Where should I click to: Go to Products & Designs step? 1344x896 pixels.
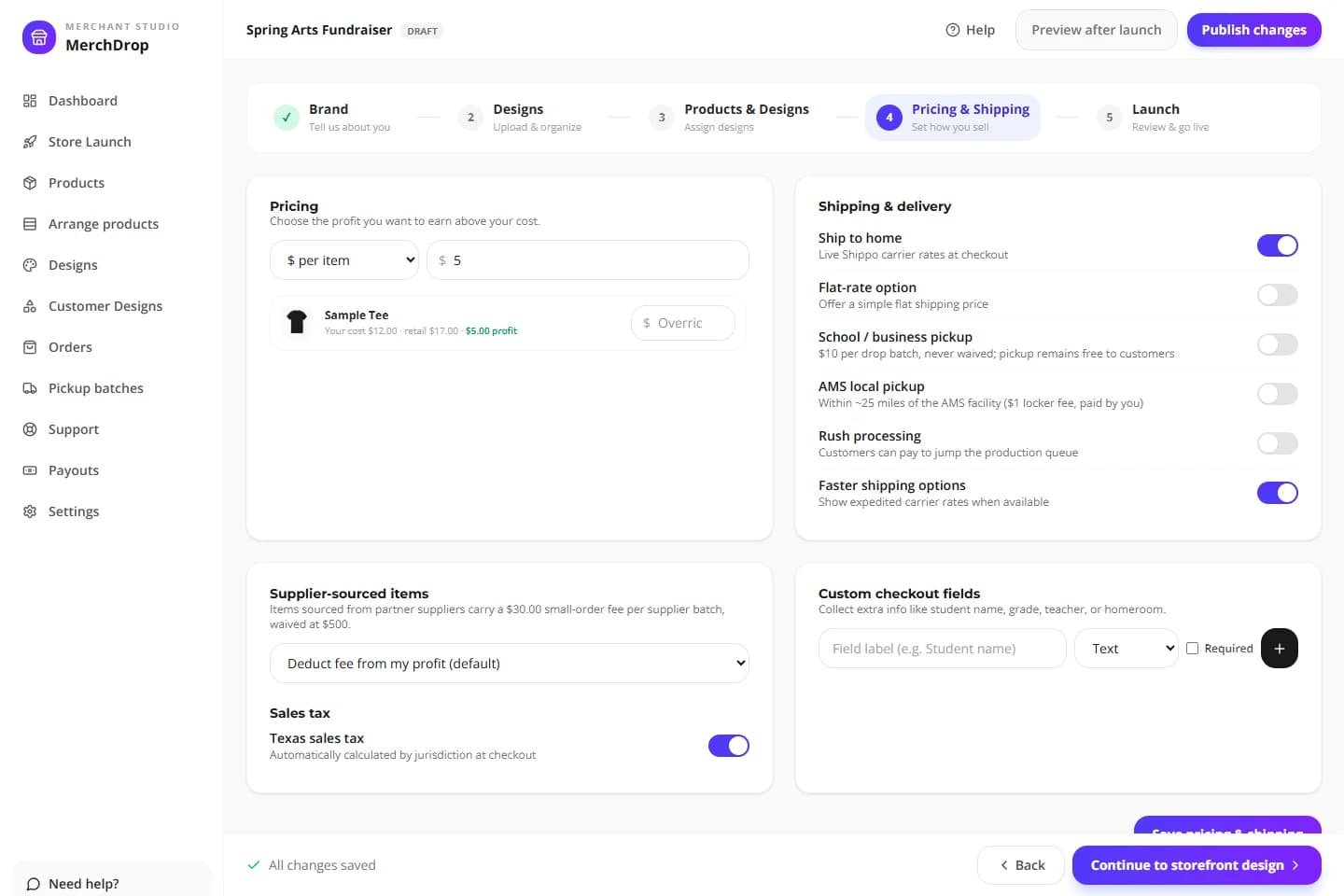[x=730, y=118]
